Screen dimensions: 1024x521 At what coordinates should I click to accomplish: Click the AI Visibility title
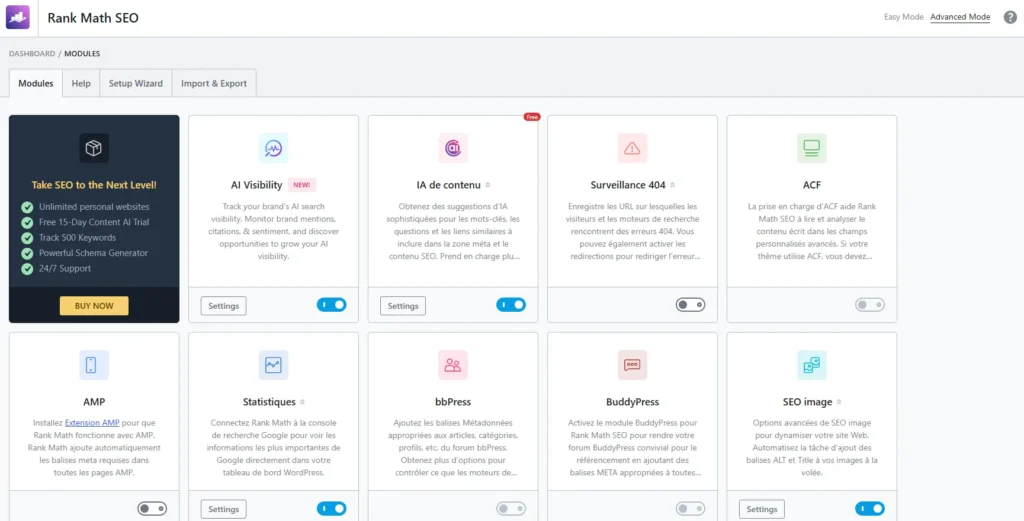[x=257, y=185]
